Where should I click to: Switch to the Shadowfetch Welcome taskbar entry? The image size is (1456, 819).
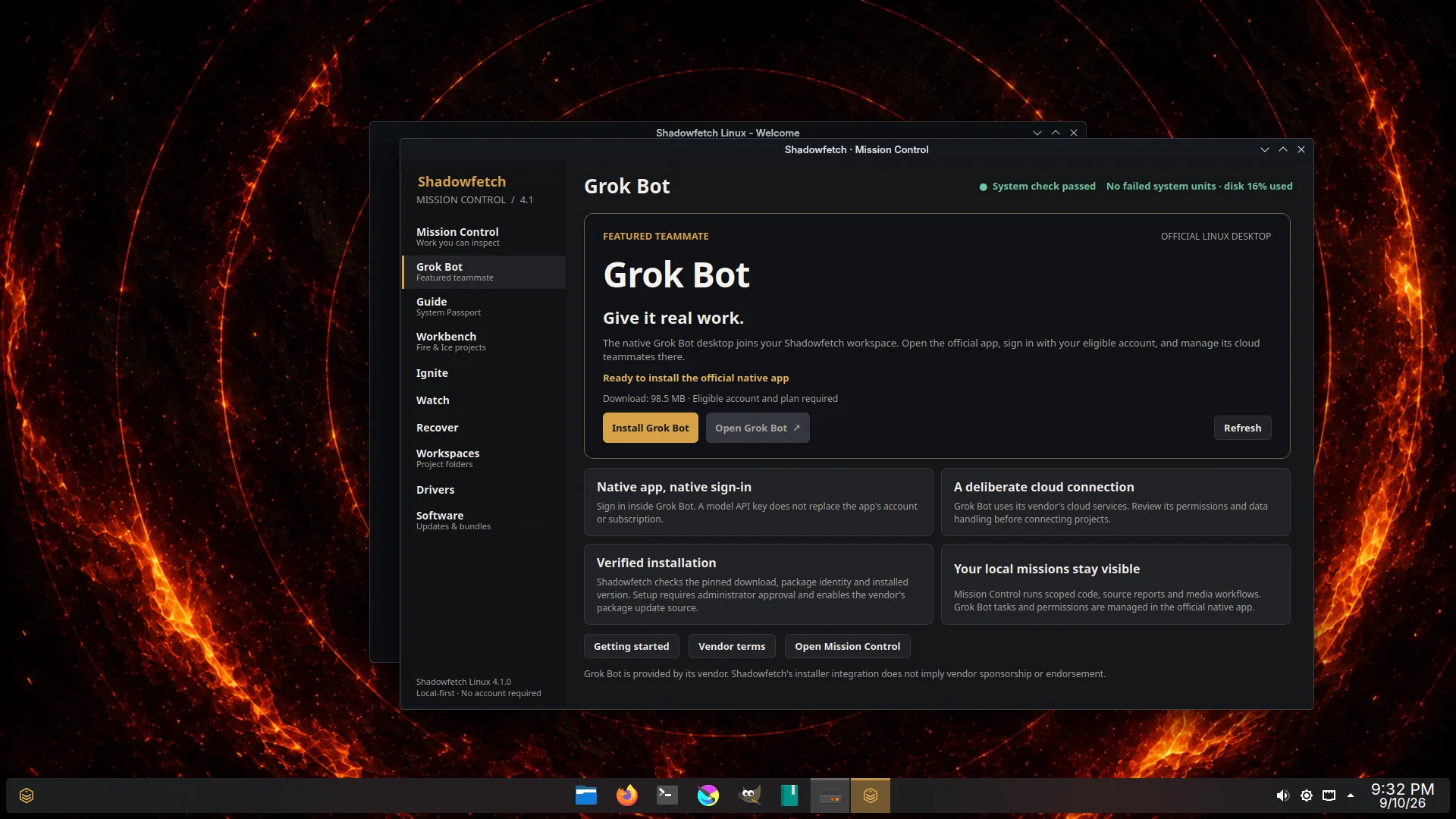pos(830,795)
